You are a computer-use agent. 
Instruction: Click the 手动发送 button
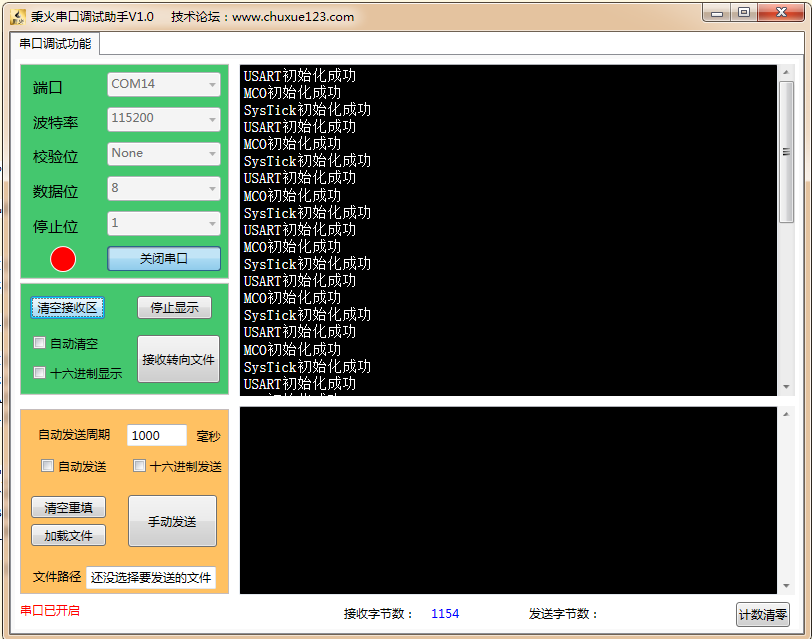point(172,521)
